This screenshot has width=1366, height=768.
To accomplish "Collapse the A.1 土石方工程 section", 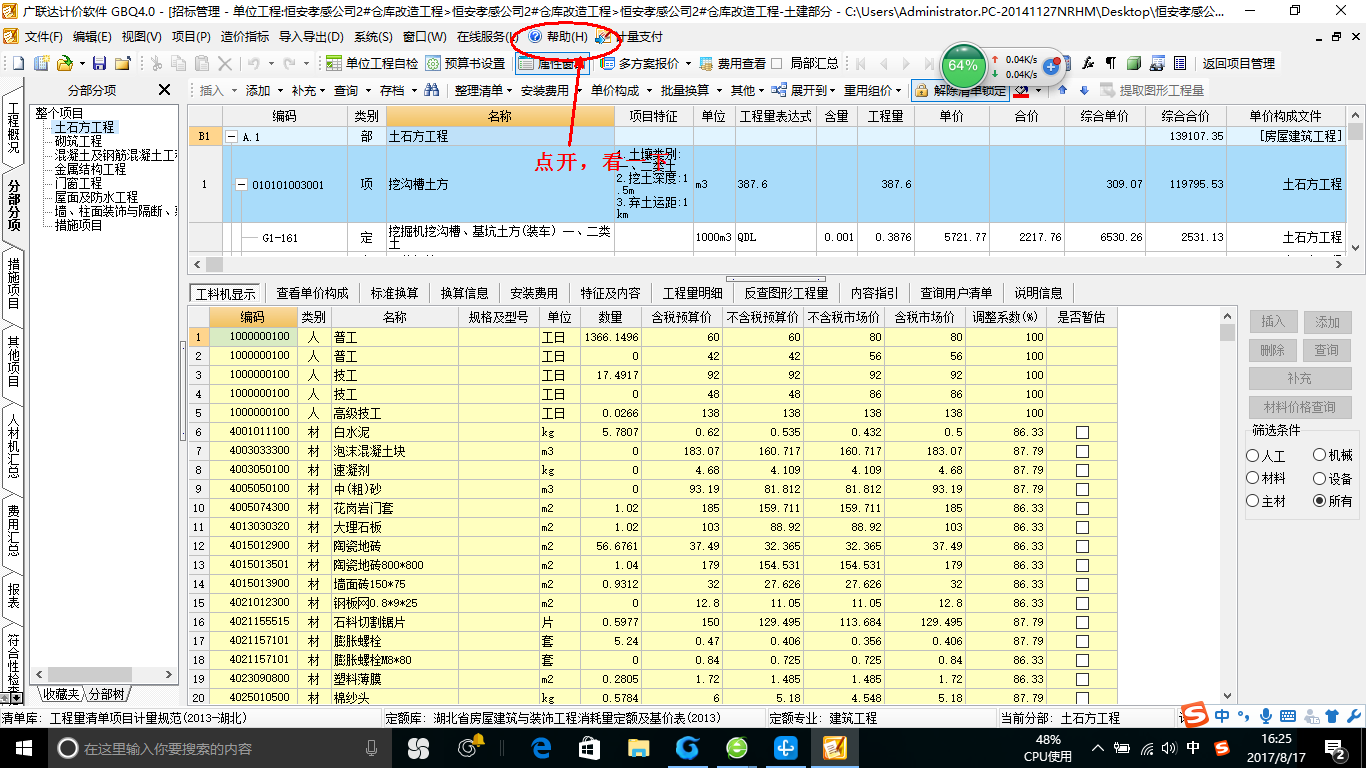I will (x=232, y=136).
